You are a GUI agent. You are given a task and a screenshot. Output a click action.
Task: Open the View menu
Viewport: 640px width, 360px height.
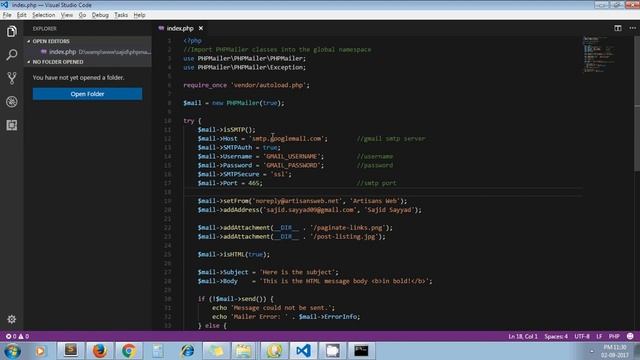(67, 15)
